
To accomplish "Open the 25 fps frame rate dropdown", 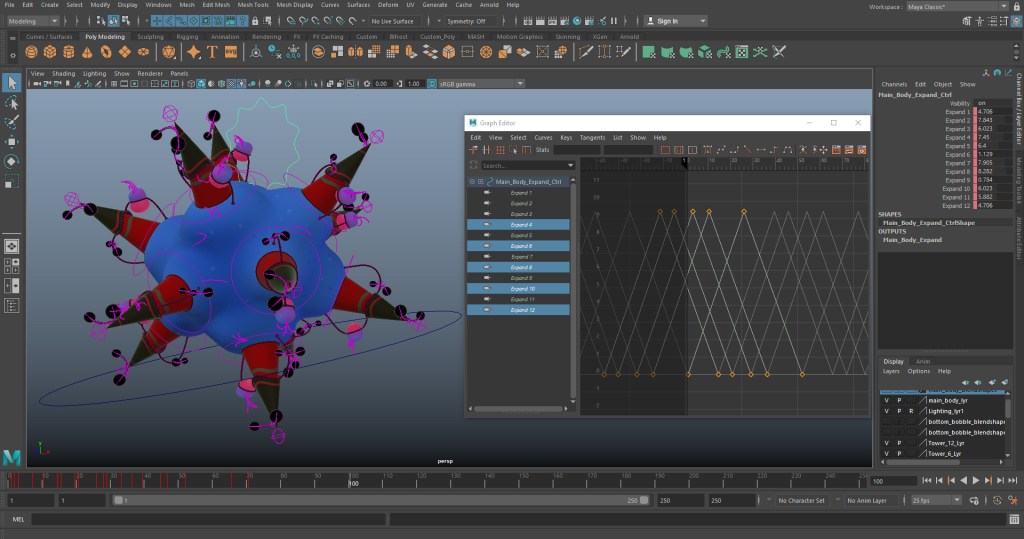I will tap(935, 500).
